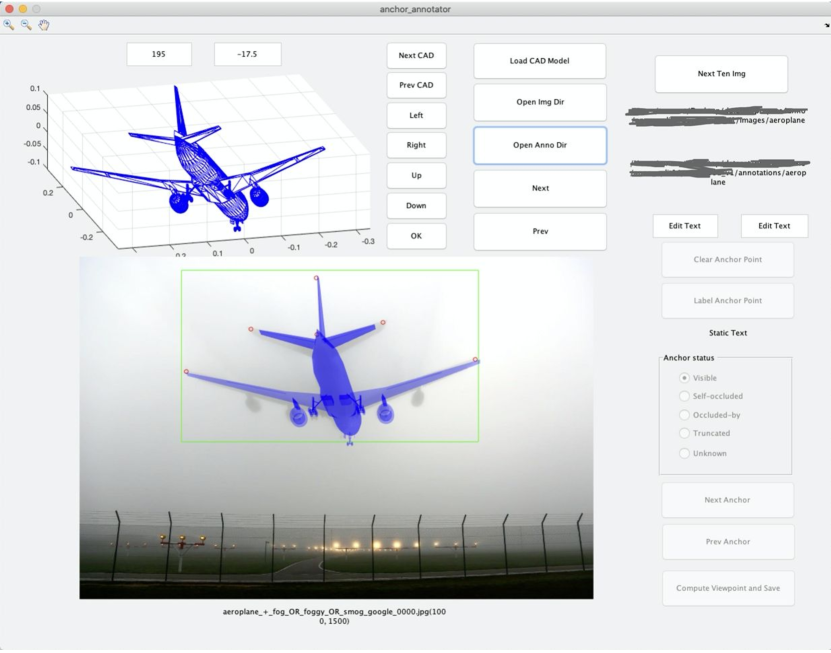Select the zoom in magnifier tool
Viewport: 831px width, 653px height.
tap(8, 25)
